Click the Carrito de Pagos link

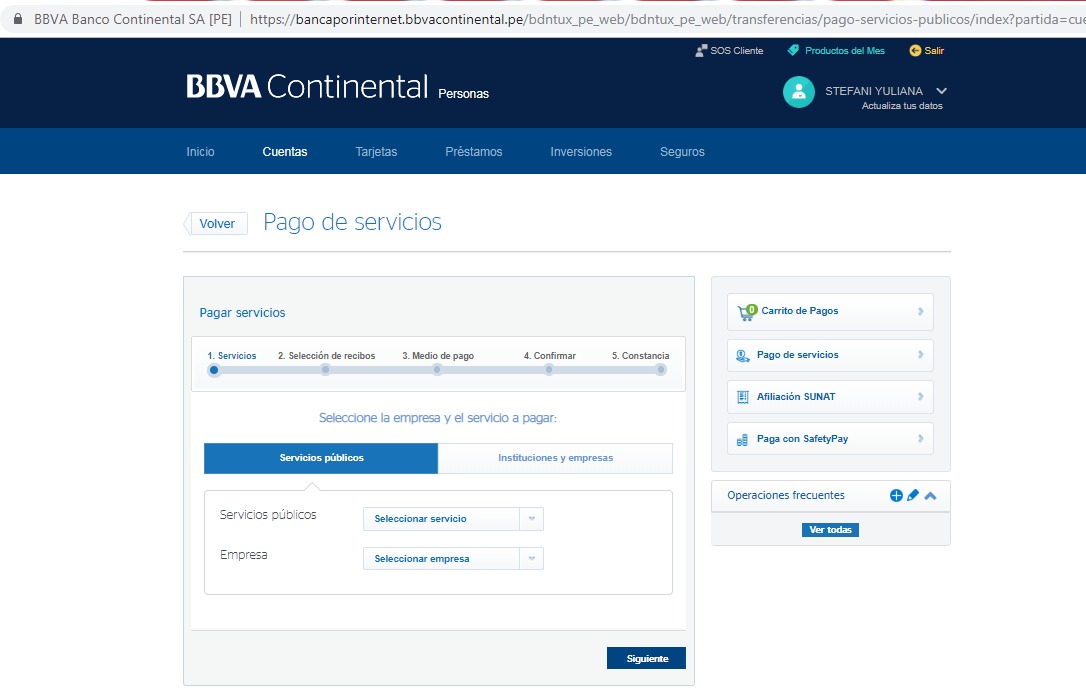800,311
